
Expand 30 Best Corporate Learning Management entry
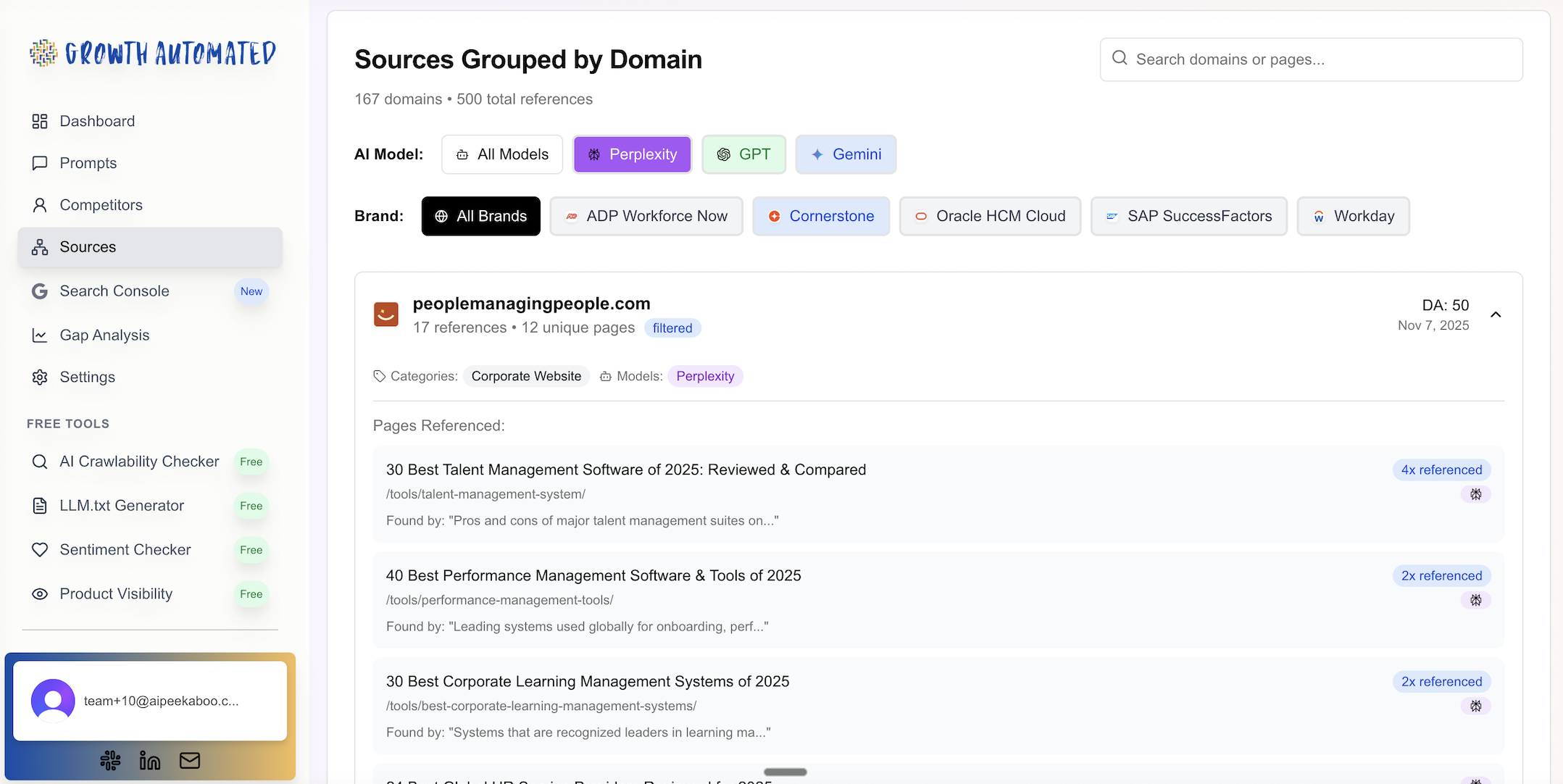587,681
